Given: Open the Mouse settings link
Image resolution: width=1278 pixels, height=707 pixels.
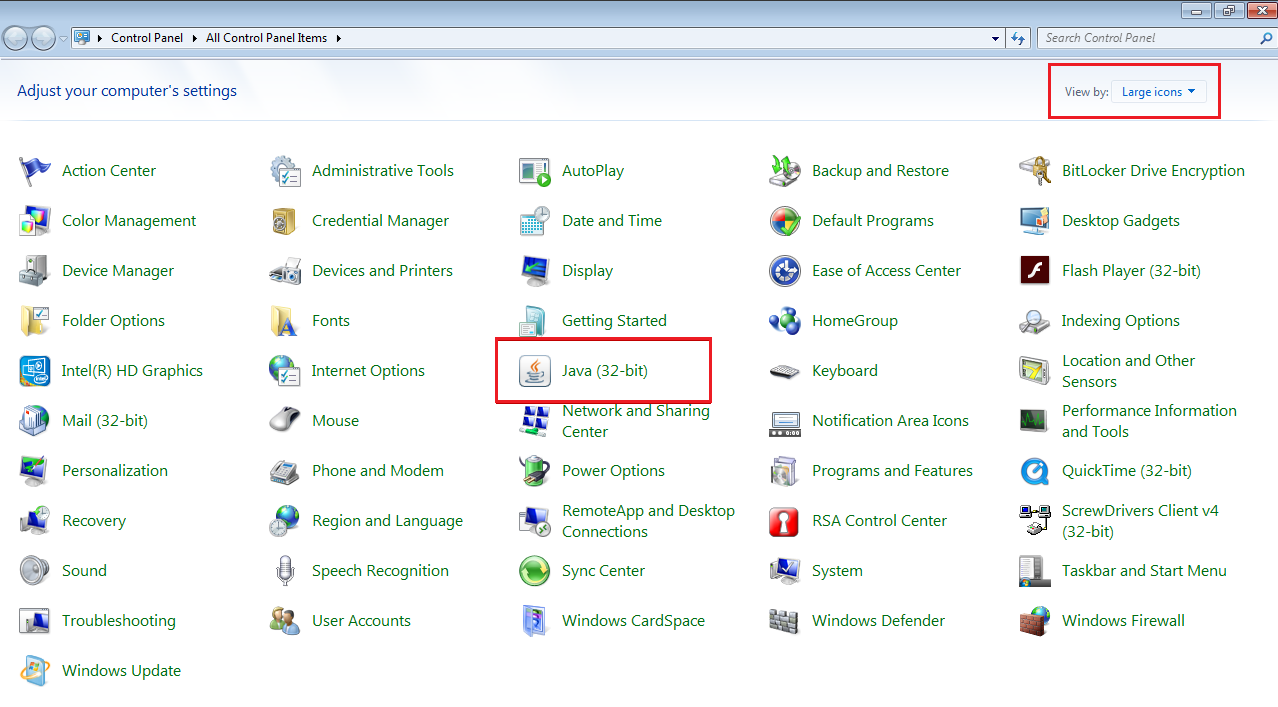Looking at the screenshot, I should point(335,421).
